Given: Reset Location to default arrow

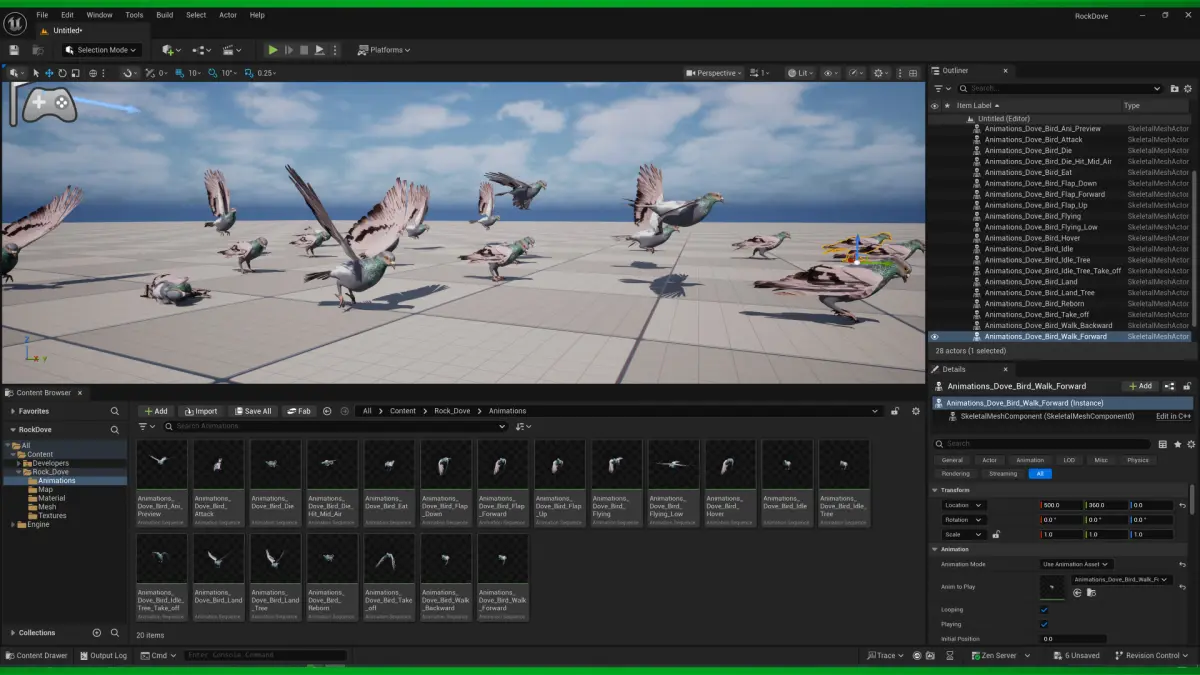Looking at the screenshot, I should point(1182,505).
